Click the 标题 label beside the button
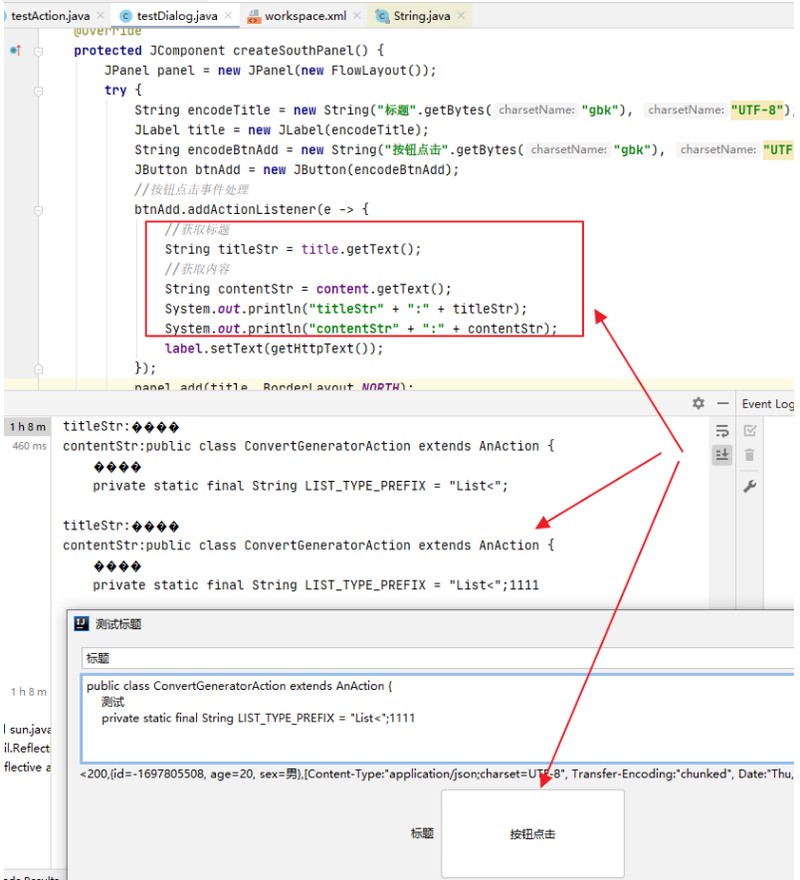This screenshot has height=880, width=800. point(422,833)
